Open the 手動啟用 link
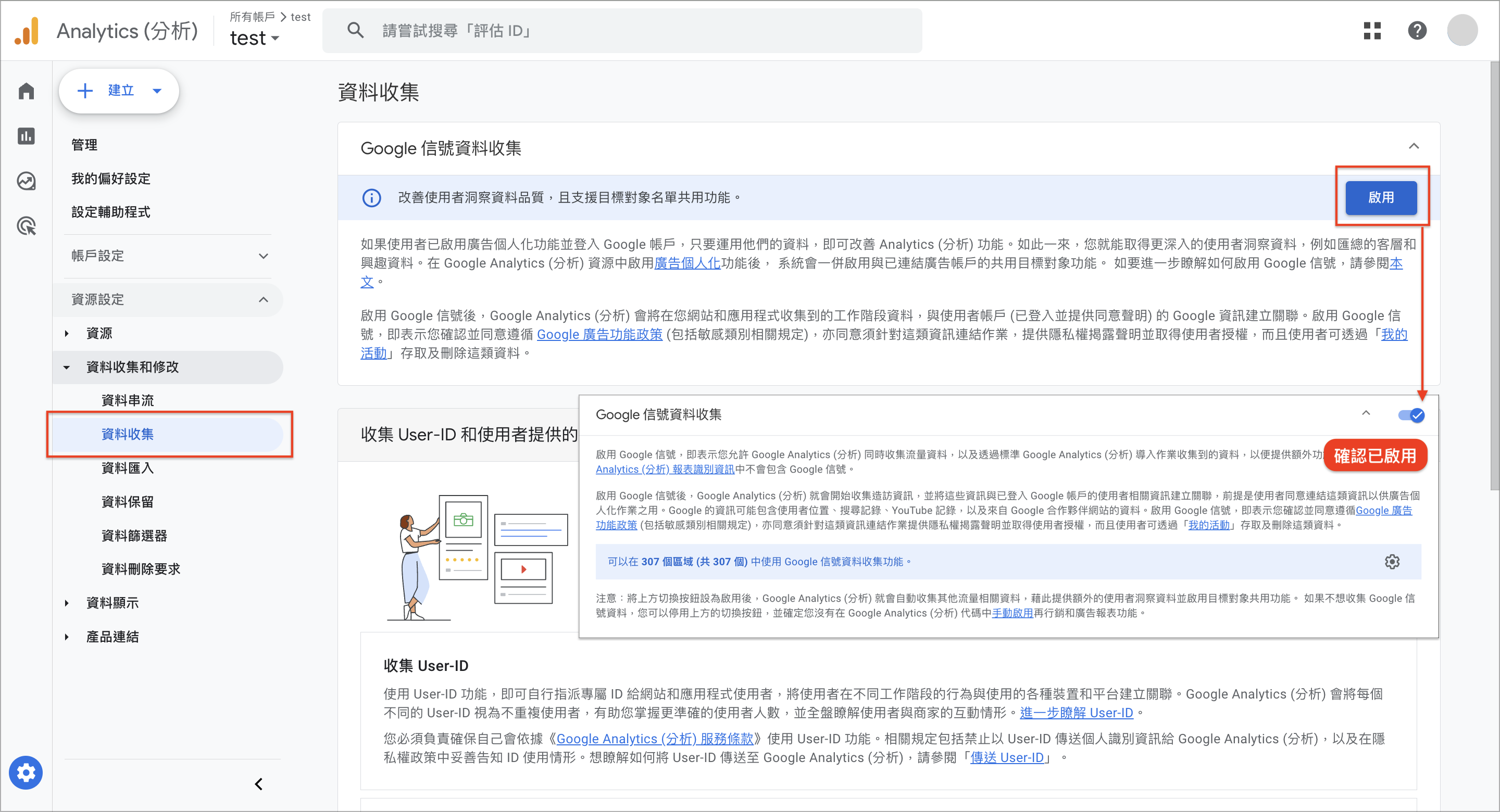Viewport: 1500px width, 812px height. (1012, 613)
